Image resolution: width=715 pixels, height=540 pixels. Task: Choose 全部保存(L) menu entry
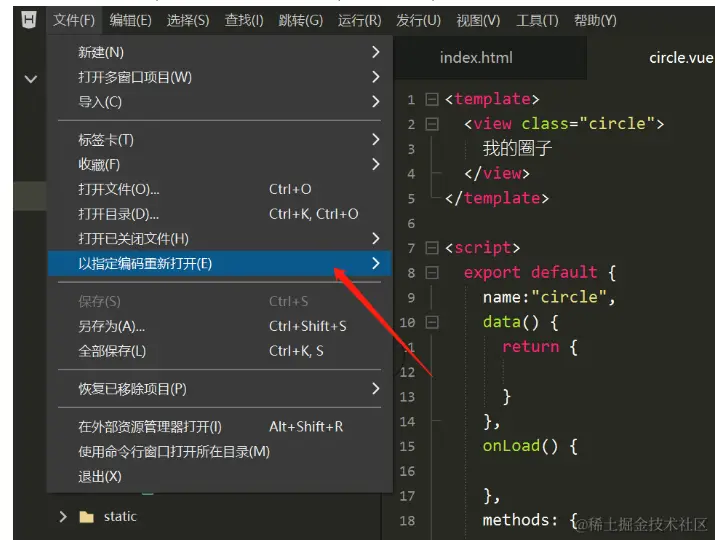(220, 351)
